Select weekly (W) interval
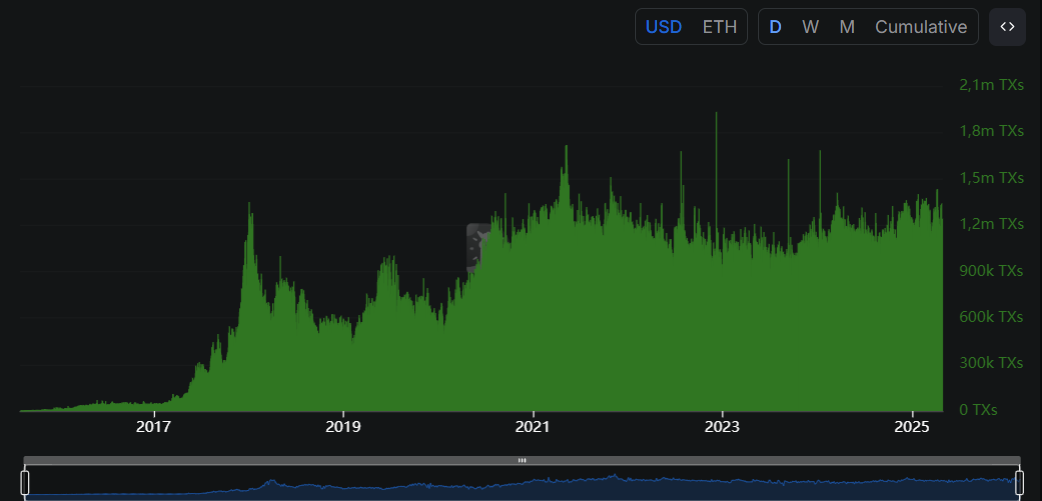Image resolution: width=1042 pixels, height=501 pixels. [810, 27]
